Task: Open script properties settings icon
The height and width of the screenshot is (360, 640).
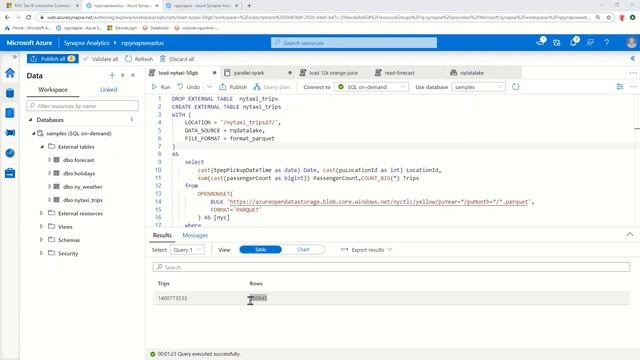Action: [x=620, y=87]
